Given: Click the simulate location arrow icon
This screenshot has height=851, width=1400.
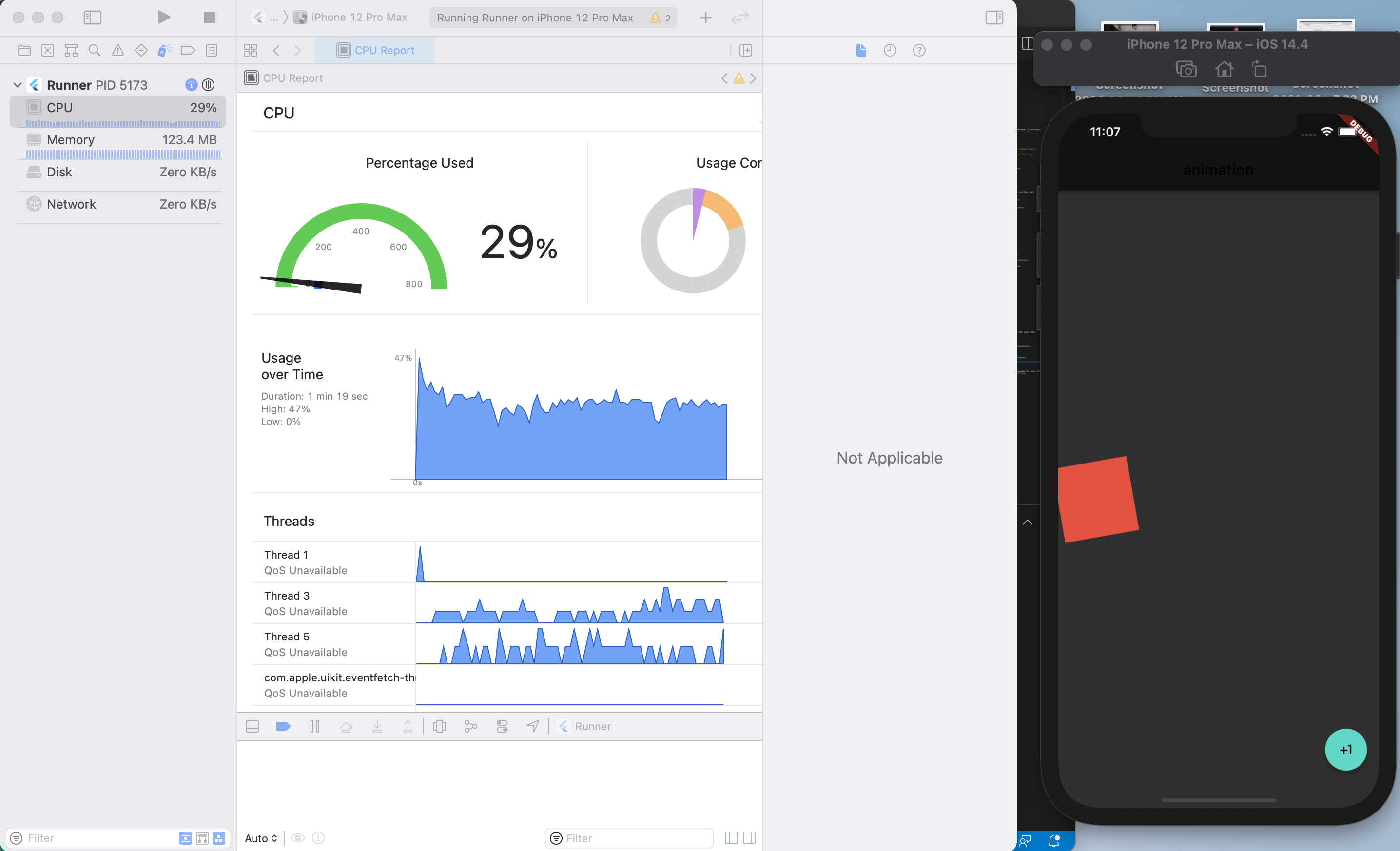Looking at the screenshot, I should pyautogui.click(x=533, y=726).
